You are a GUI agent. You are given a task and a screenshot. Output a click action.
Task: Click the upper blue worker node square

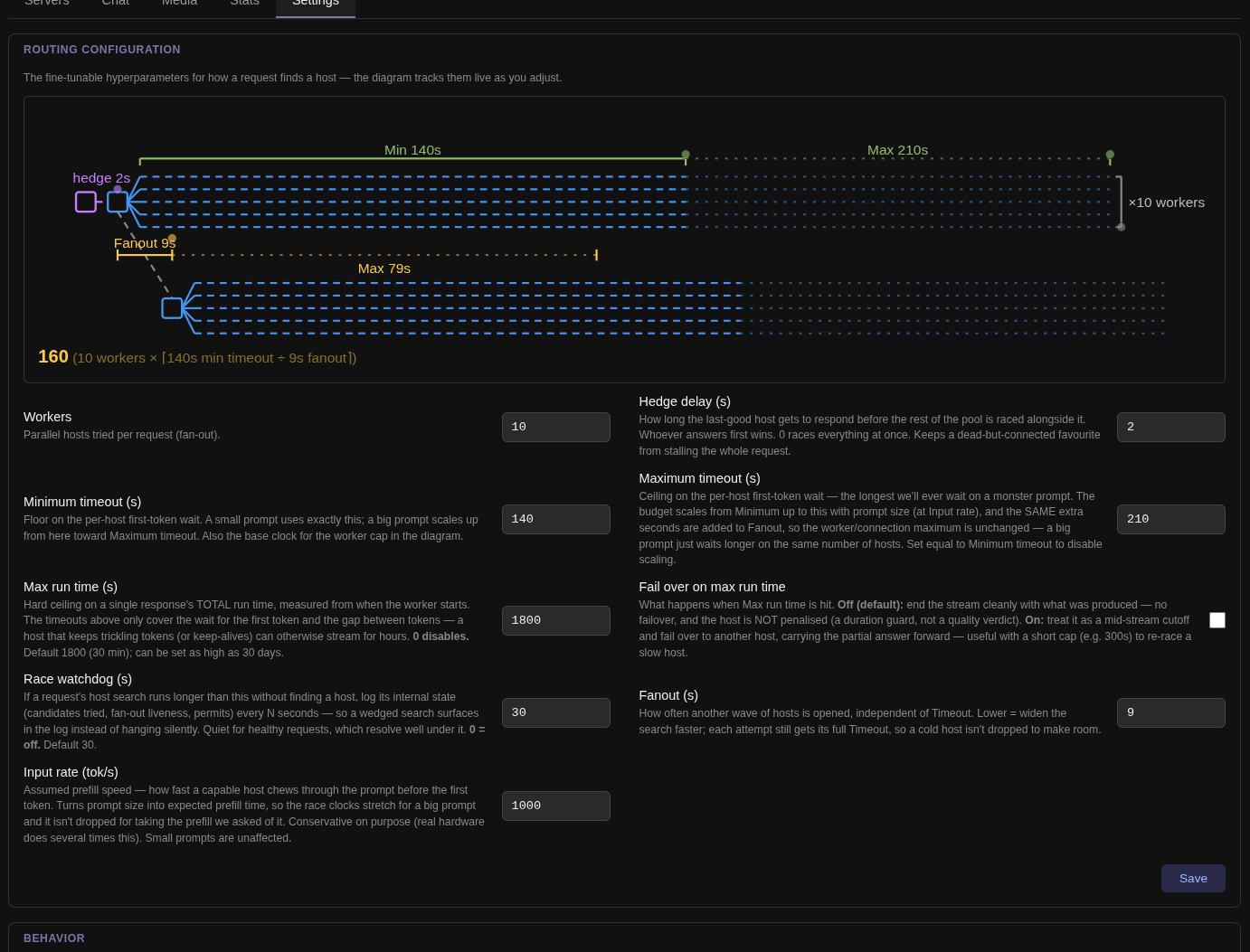point(118,202)
